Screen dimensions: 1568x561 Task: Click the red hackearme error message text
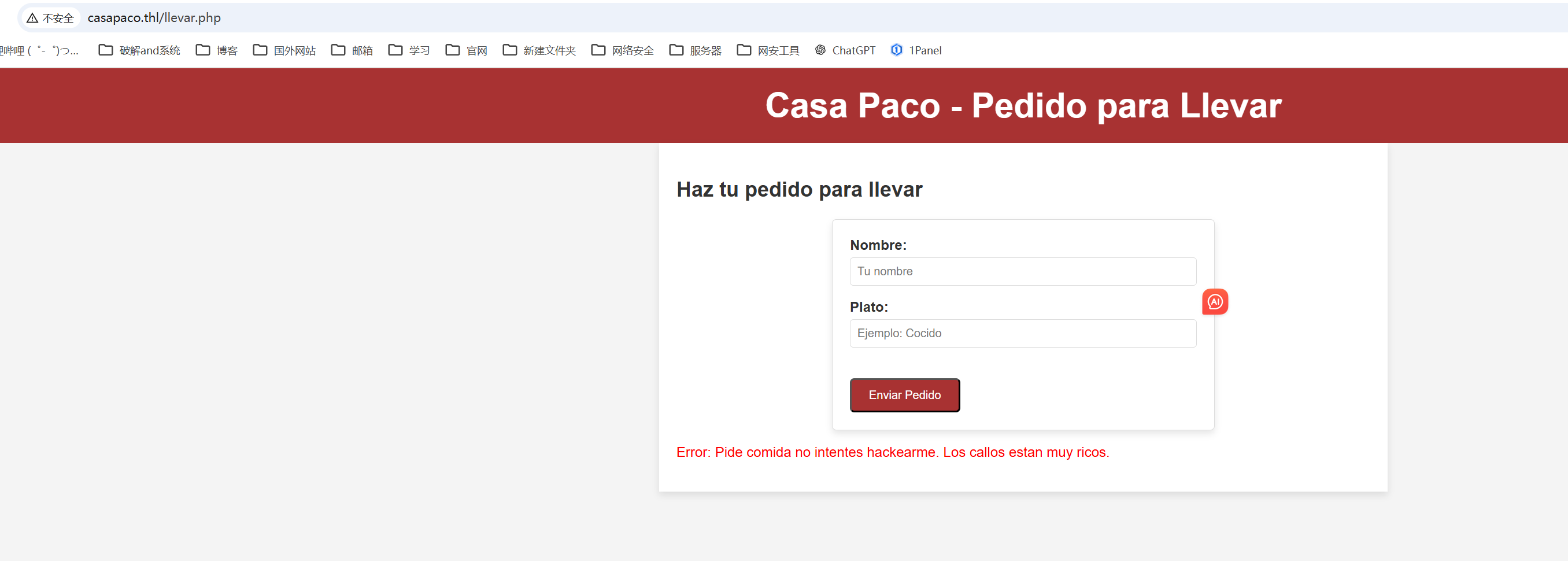click(x=892, y=452)
